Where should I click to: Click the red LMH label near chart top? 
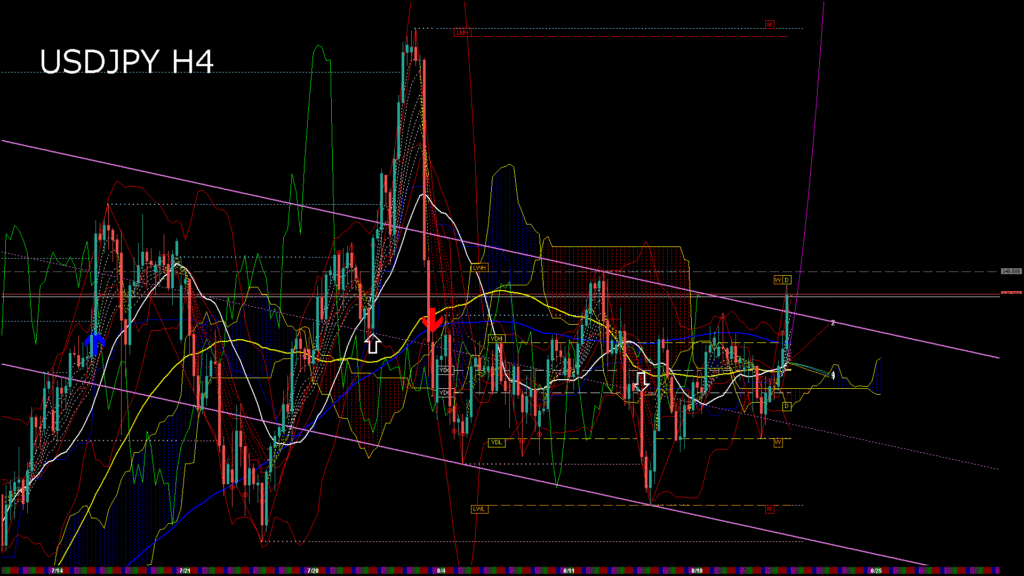point(462,33)
